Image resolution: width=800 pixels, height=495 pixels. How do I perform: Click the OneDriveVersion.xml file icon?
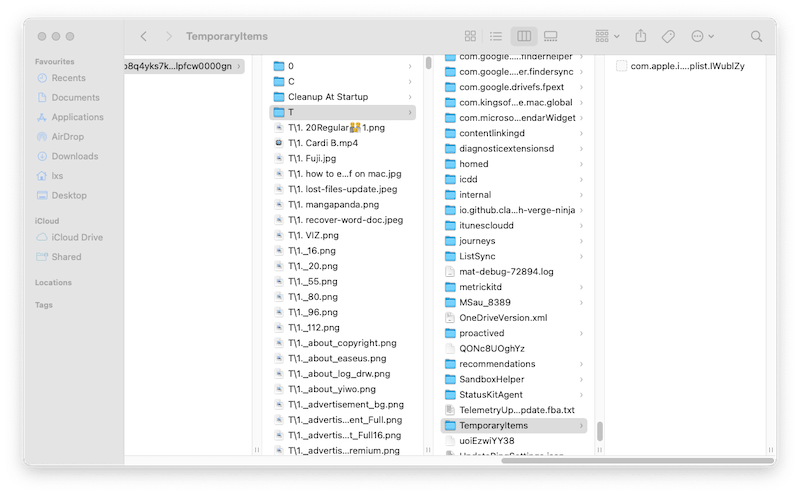pyautogui.click(x=450, y=317)
